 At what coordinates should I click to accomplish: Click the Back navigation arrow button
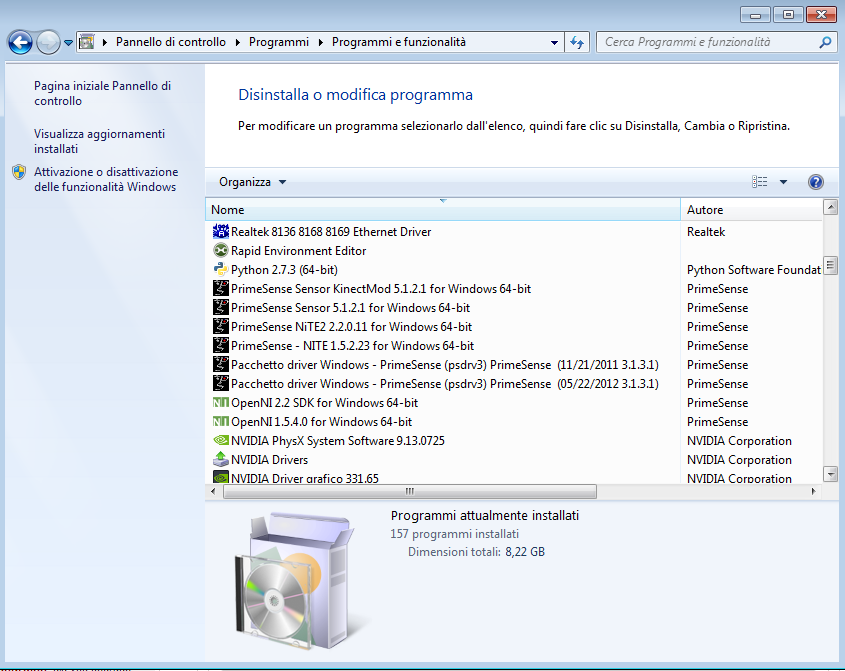coord(20,42)
